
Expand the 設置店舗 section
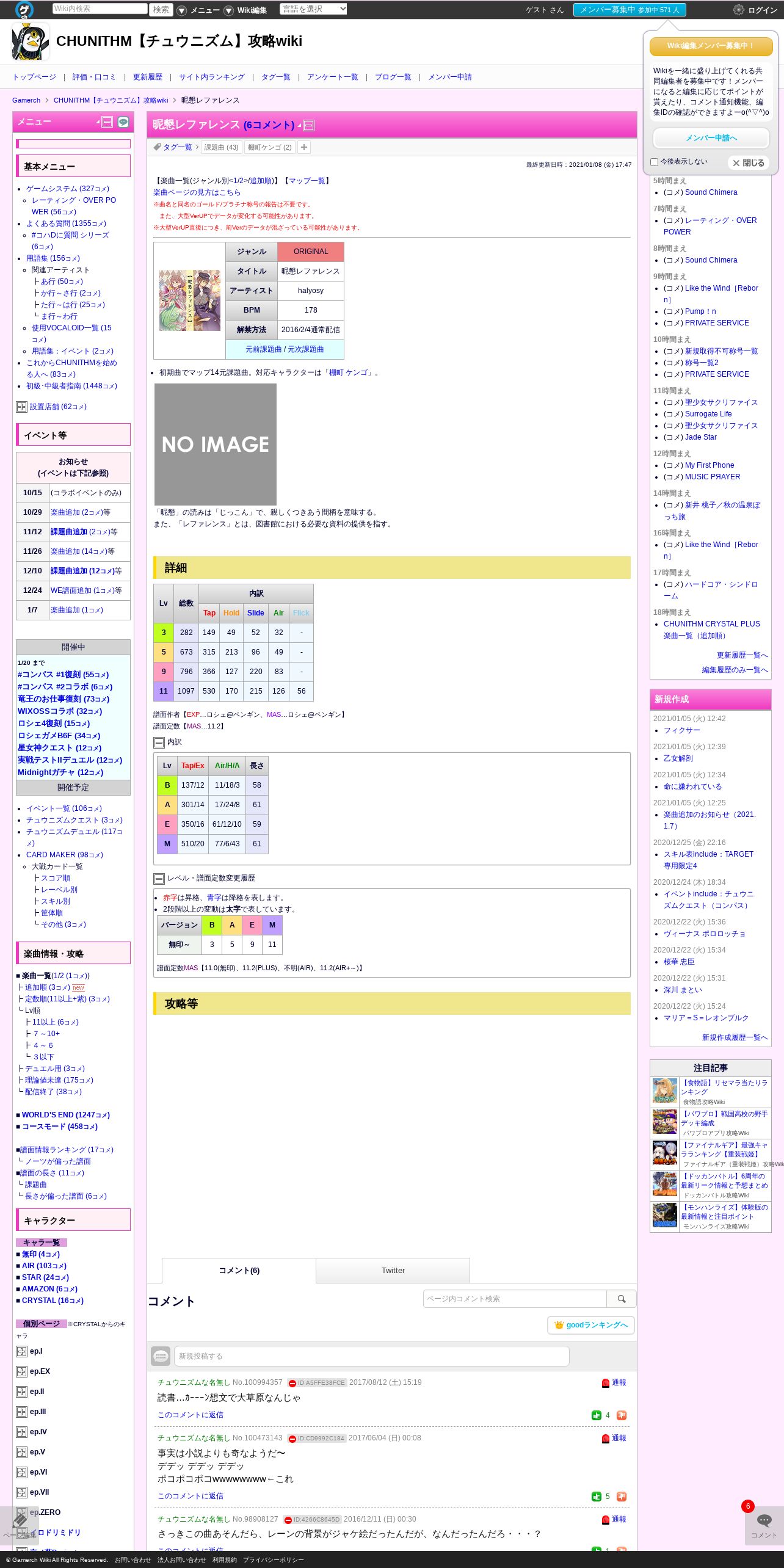(21, 407)
